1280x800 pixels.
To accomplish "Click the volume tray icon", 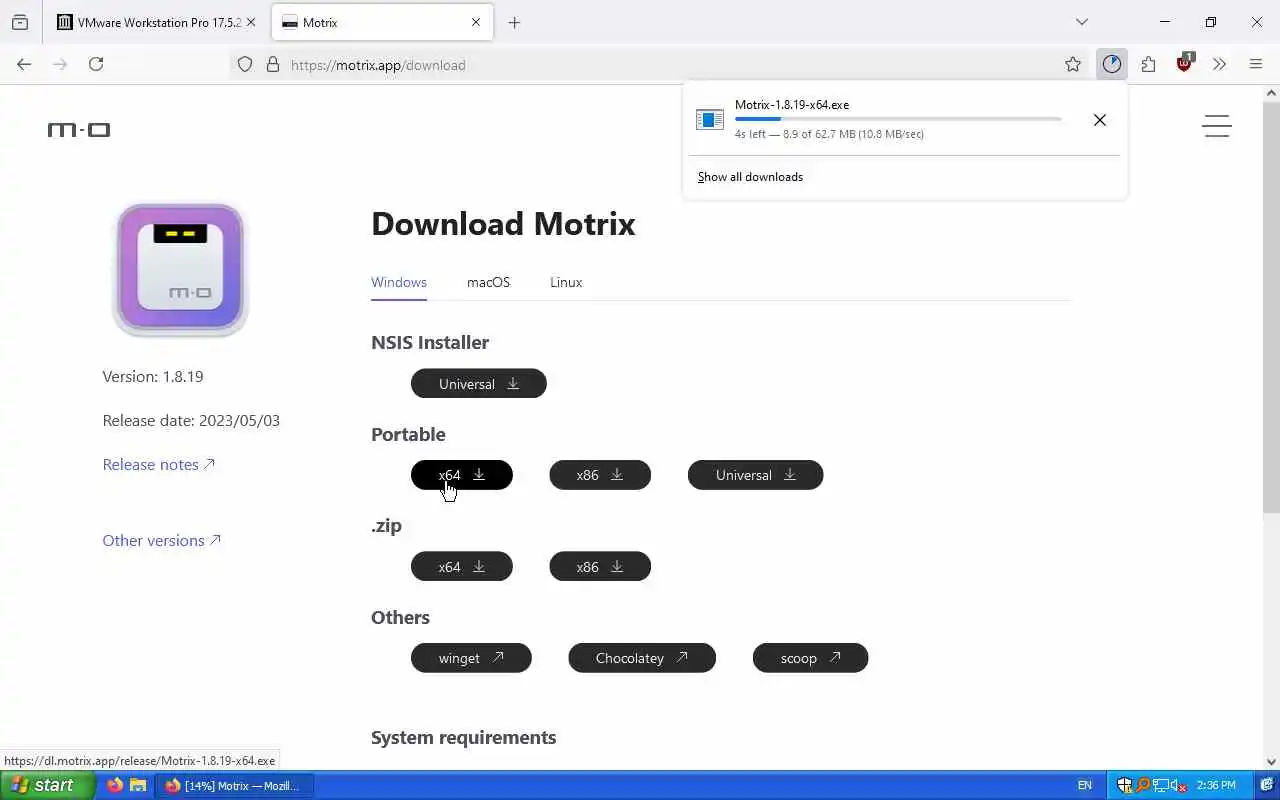I will pyautogui.click(x=1180, y=785).
